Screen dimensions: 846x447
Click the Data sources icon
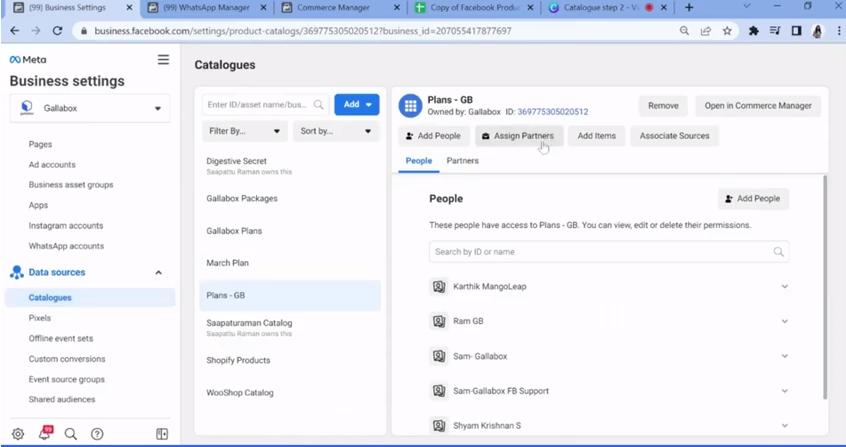(x=17, y=273)
